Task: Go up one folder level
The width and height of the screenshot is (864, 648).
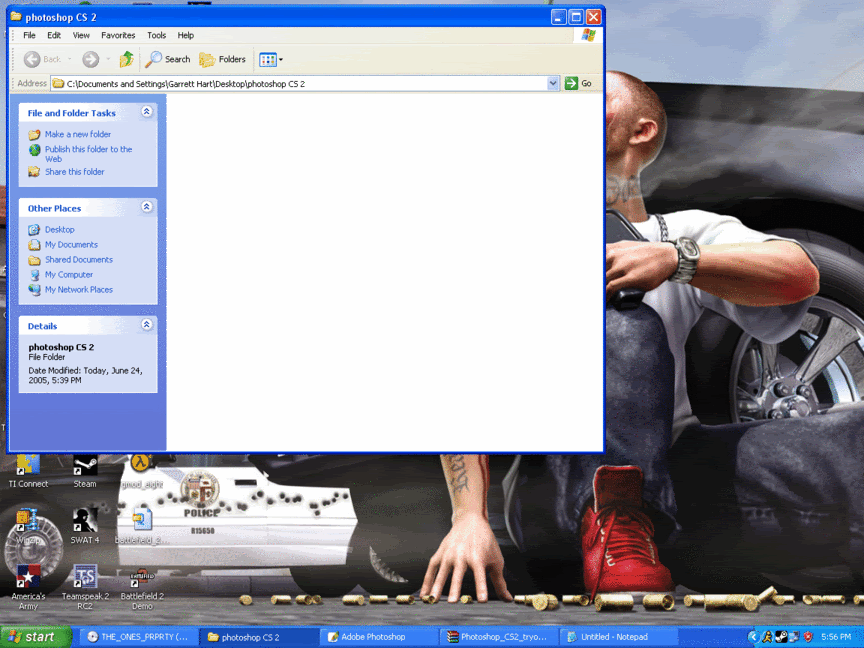Action: coord(127,59)
